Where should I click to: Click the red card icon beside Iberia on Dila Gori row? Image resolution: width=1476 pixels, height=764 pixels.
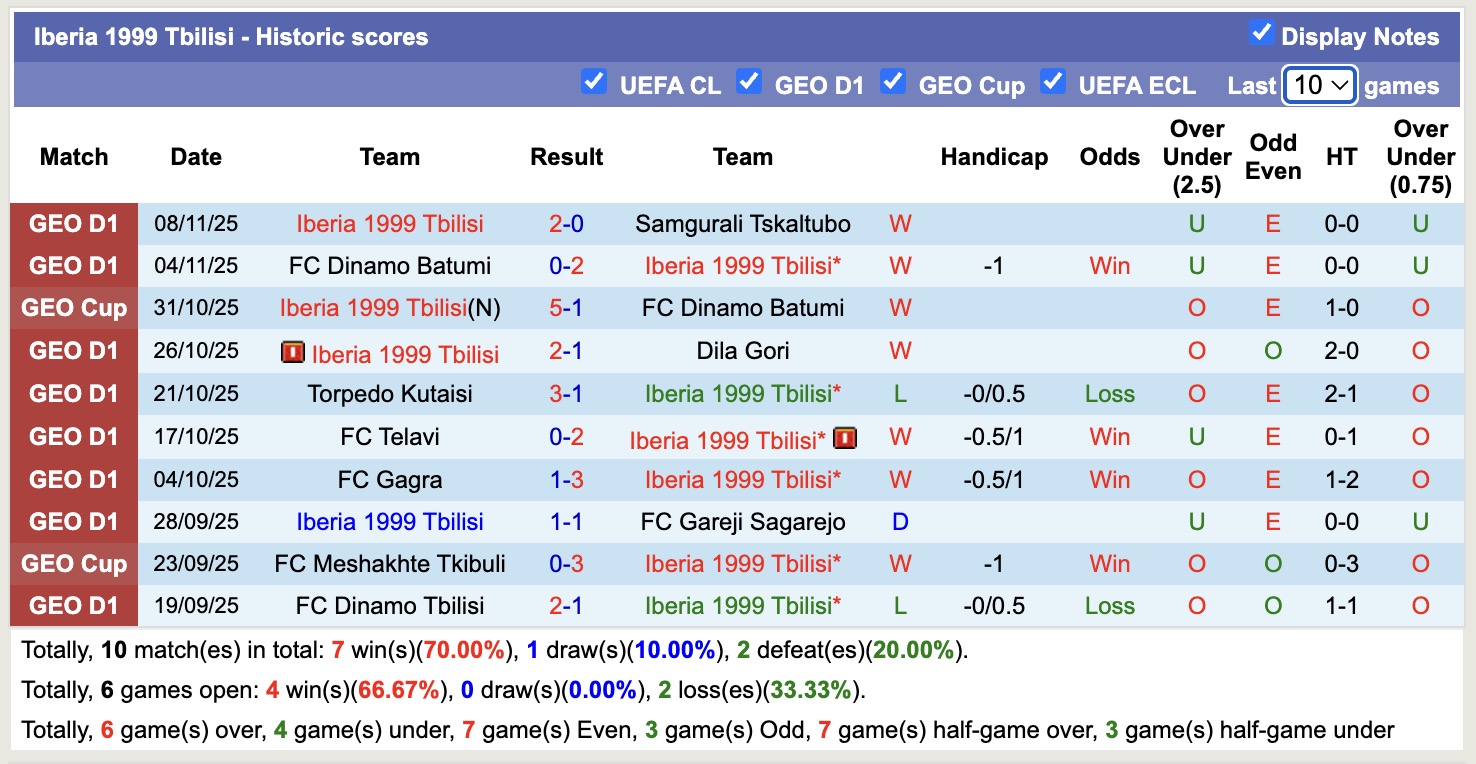point(293,352)
